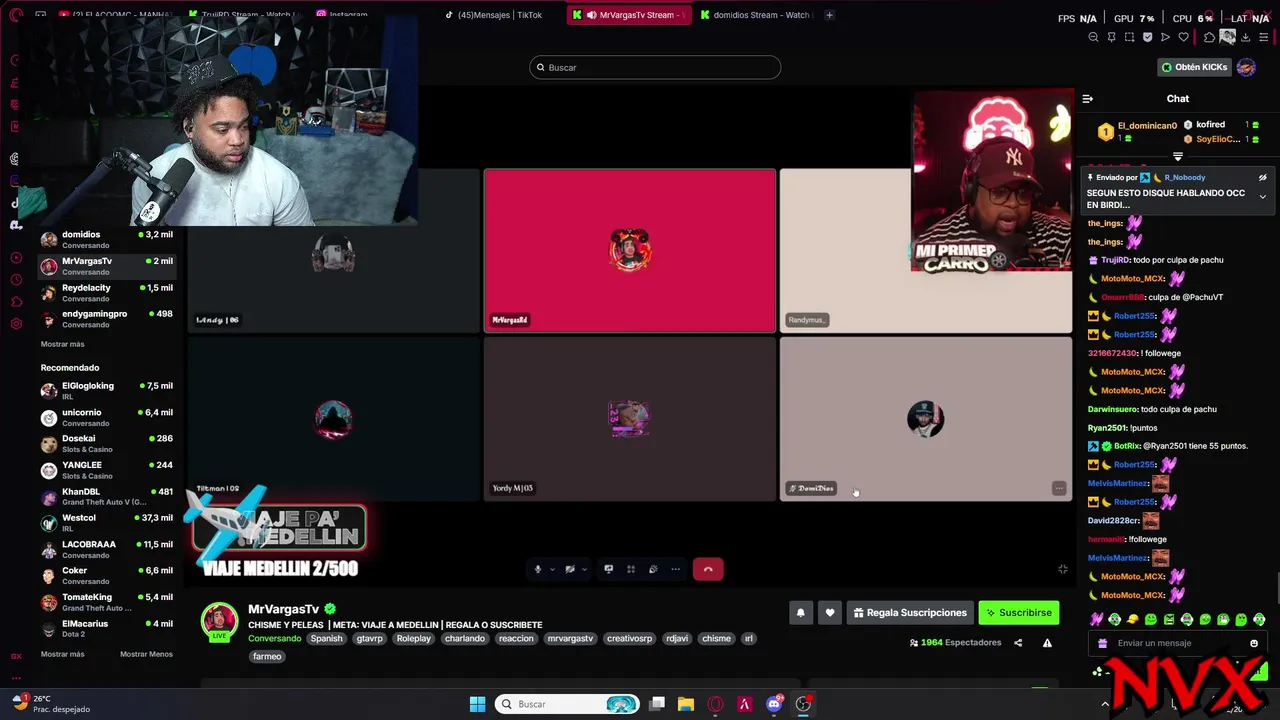Viewport: 1280px width, 720px height.
Task: Open the Windows Start menu
Action: 477,704
